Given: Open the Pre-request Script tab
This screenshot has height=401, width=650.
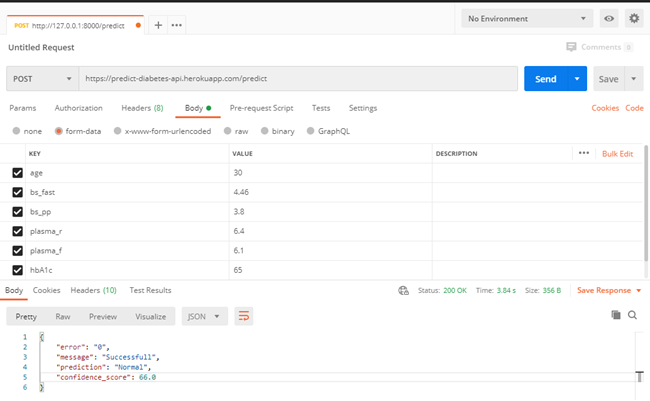Looking at the screenshot, I should click(261, 108).
